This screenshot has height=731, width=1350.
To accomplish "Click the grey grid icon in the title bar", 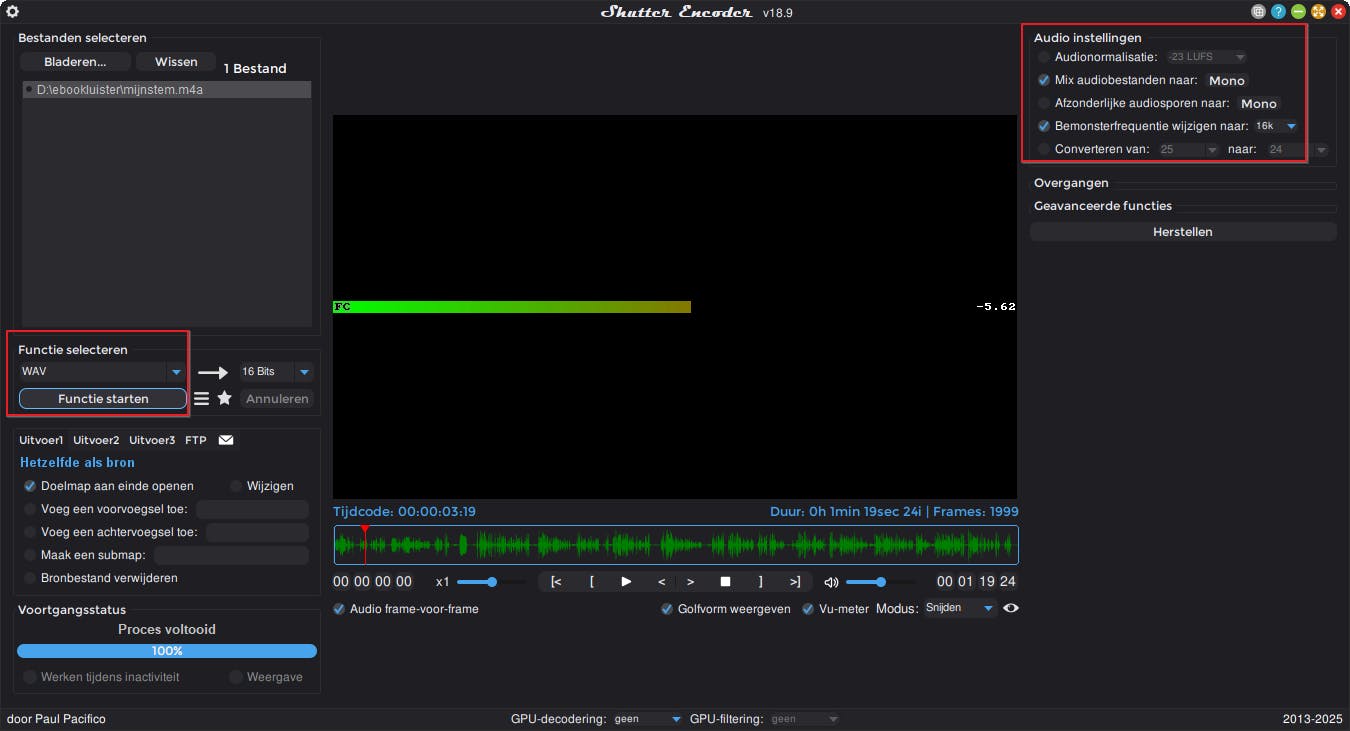I will click(1258, 12).
